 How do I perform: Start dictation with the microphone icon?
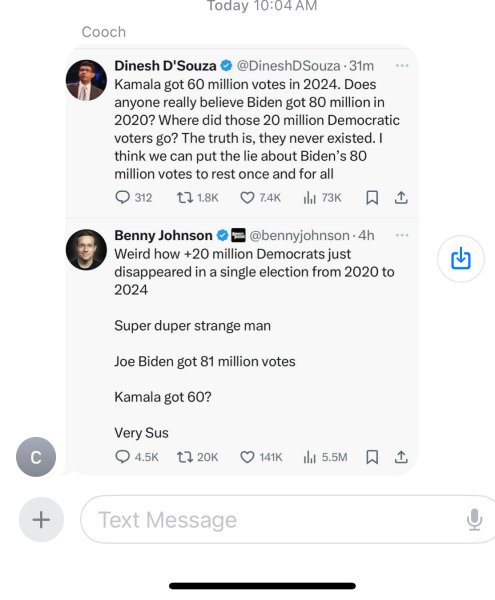(x=474, y=520)
